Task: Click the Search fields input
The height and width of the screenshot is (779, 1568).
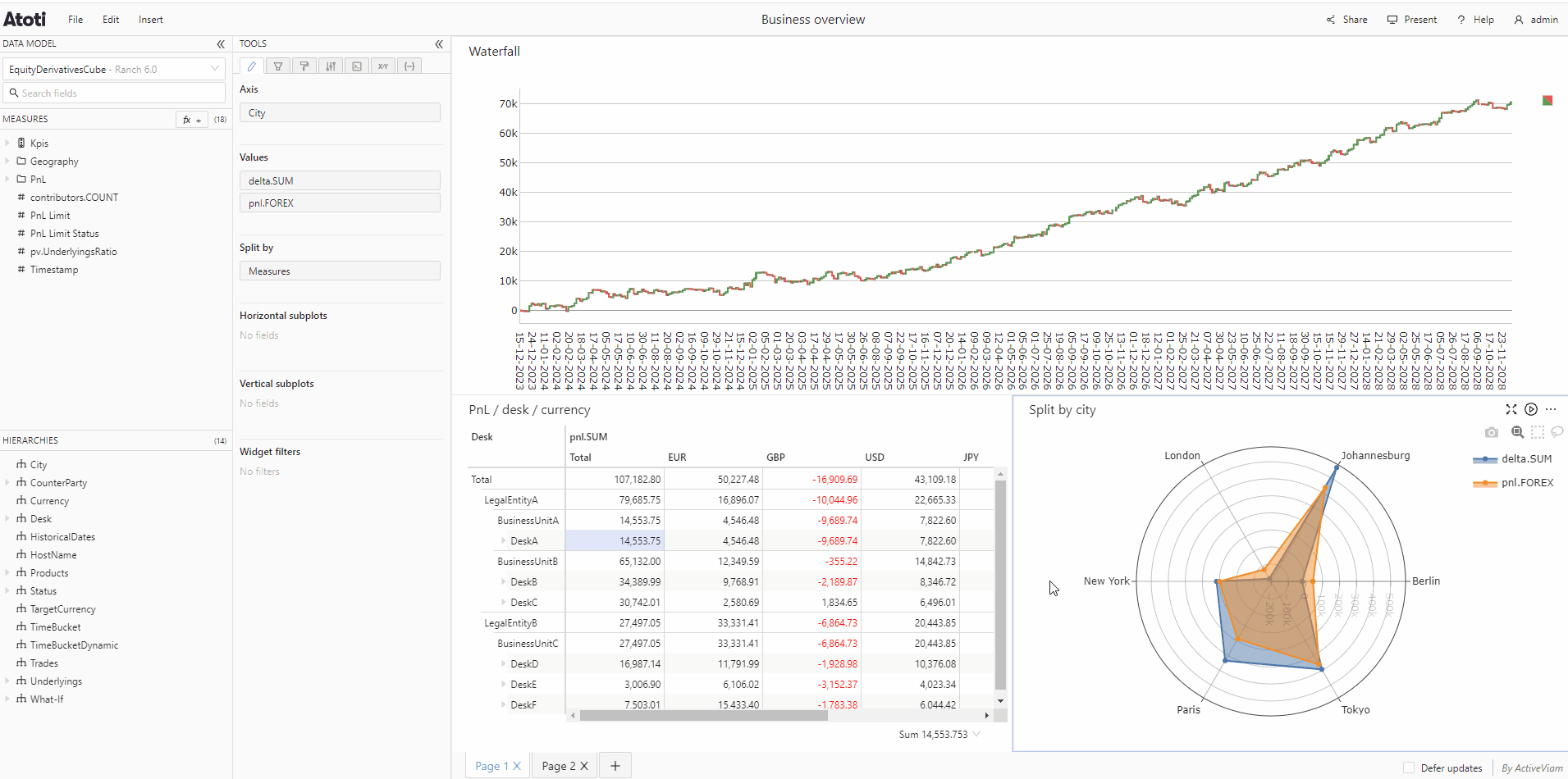Action: tap(114, 93)
